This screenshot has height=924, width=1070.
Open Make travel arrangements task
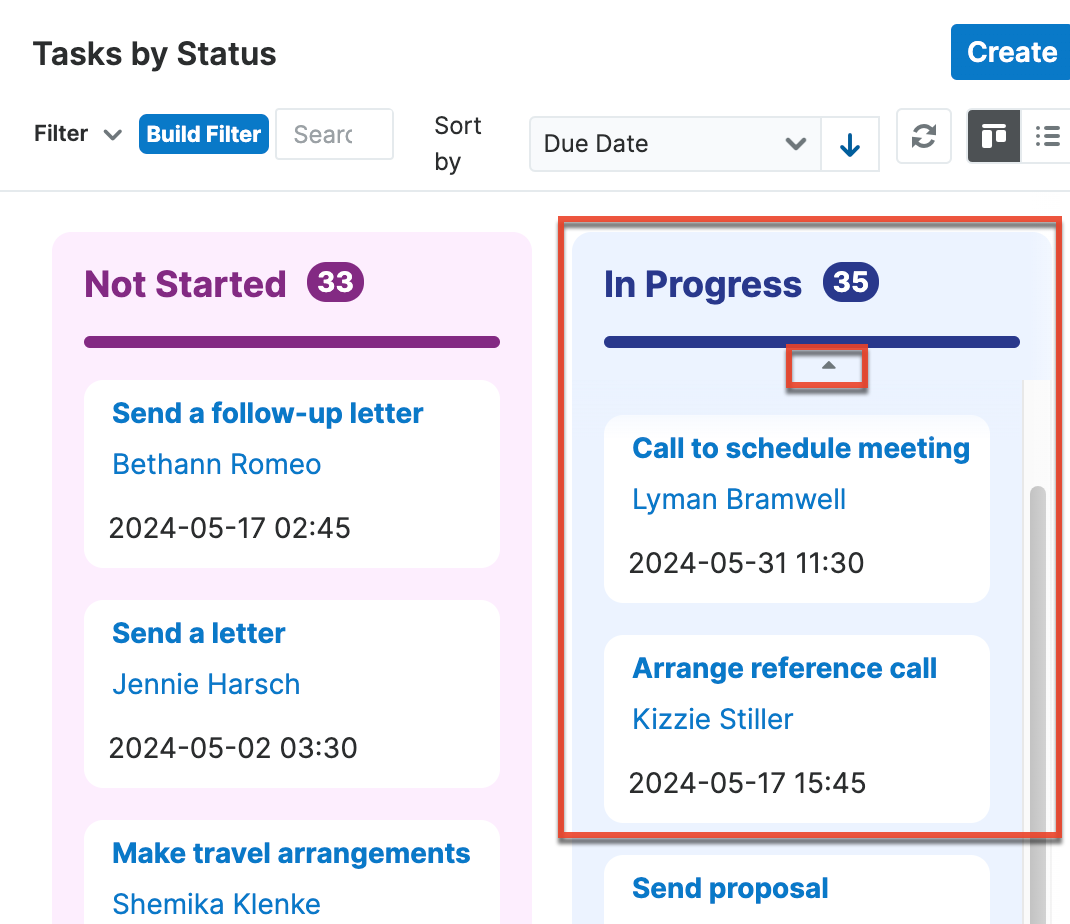291,853
